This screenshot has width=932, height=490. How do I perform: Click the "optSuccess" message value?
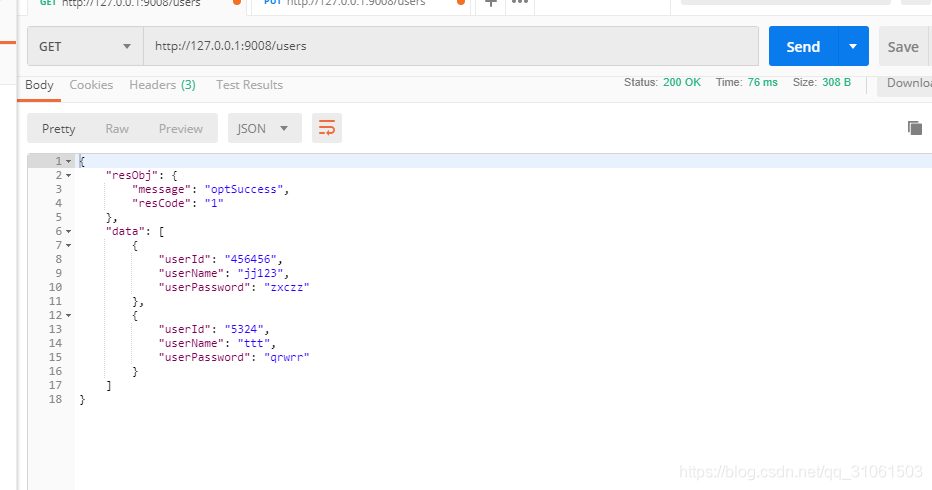244,189
